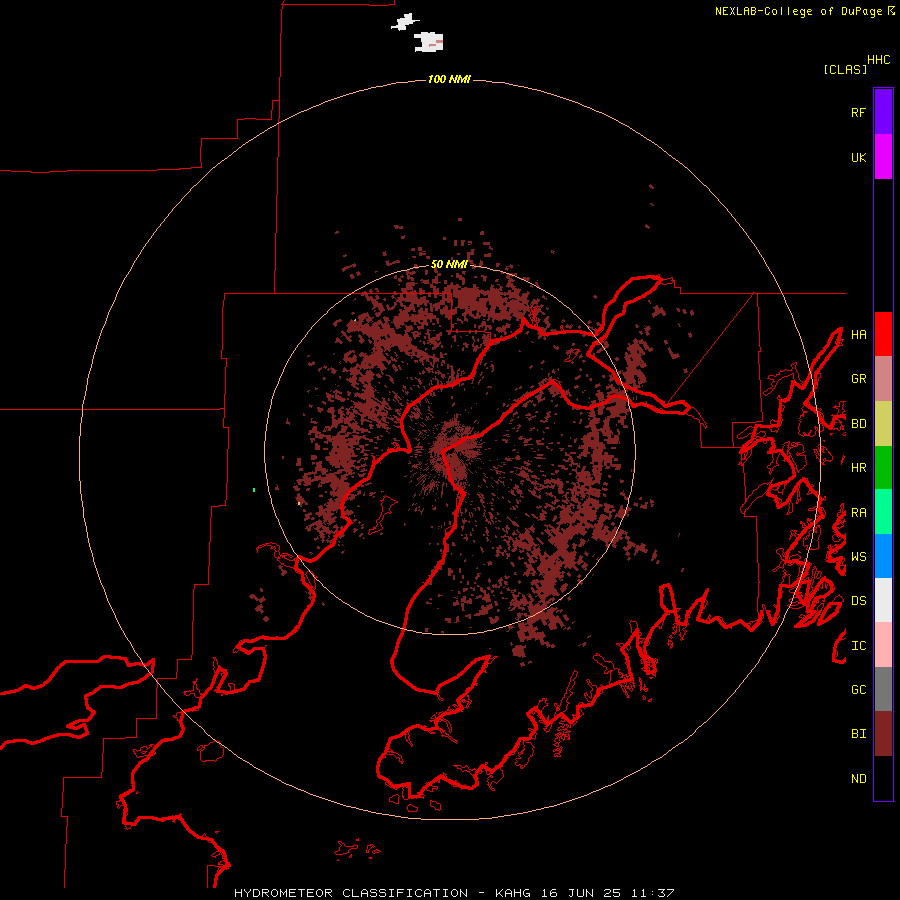900x900 pixels.
Task: Select the BD yellow legend swatch
Action: [x=883, y=423]
